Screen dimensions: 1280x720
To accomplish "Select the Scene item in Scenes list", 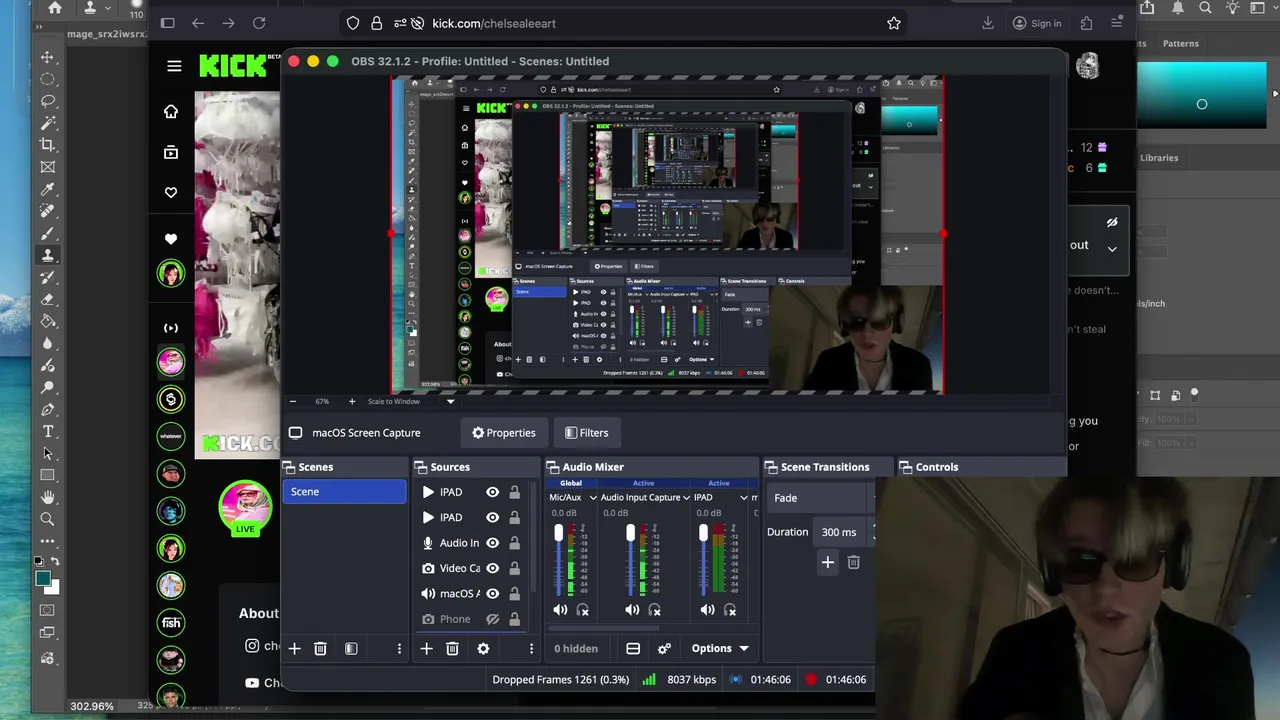I will coord(344,492).
